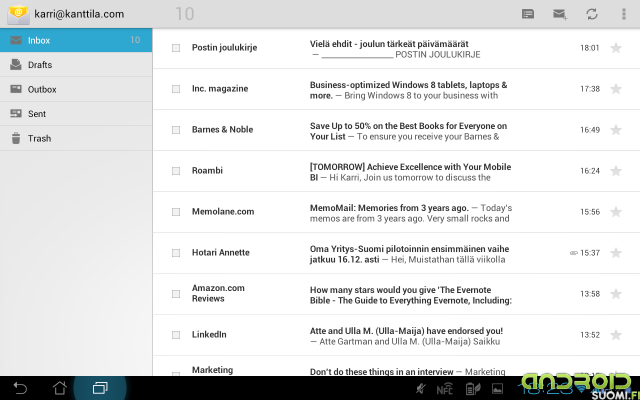This screenshot has height=400, width=640.
Task: Tick the Roambi email checkbox
Action: [176, 171]
